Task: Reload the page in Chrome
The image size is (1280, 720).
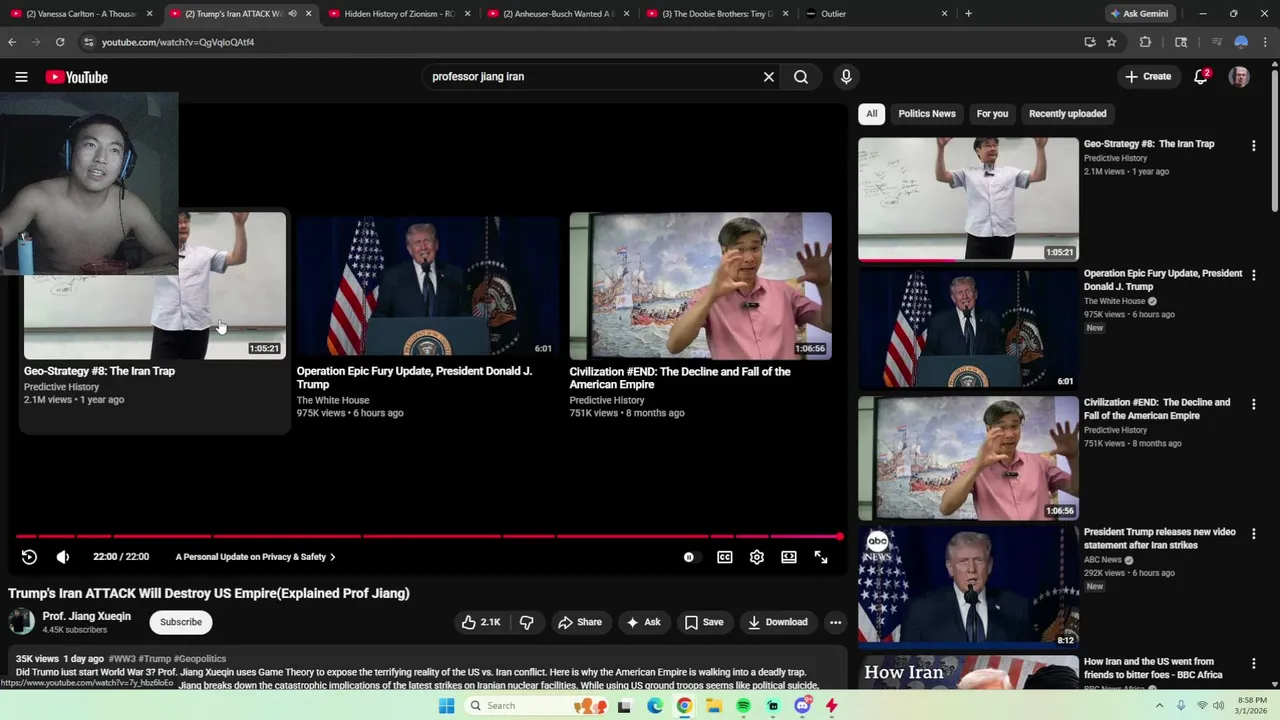Action: (60, 42)
